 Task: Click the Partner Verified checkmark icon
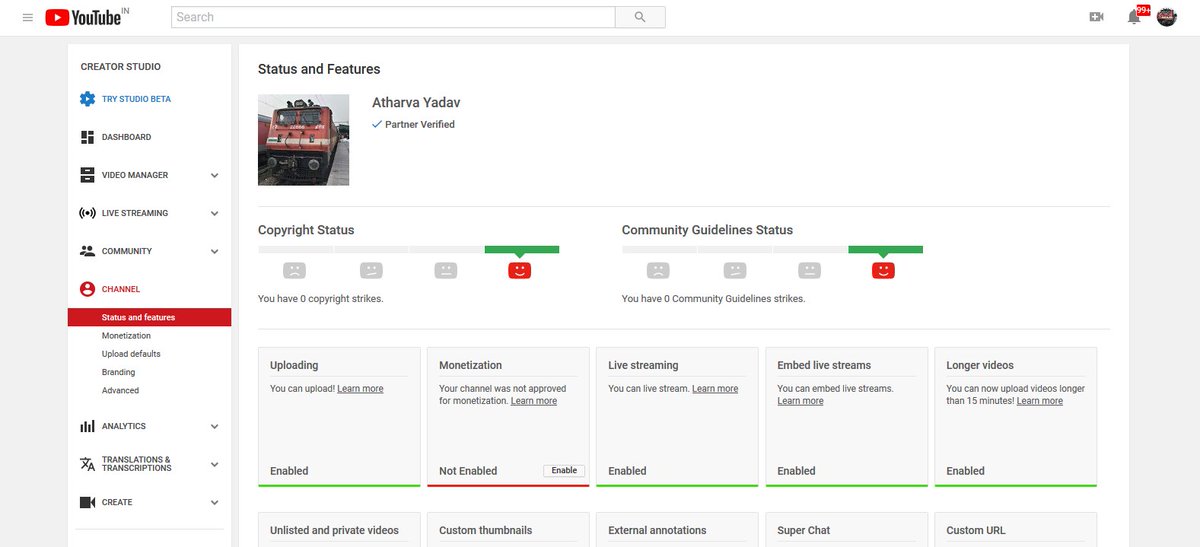(377, 124)
